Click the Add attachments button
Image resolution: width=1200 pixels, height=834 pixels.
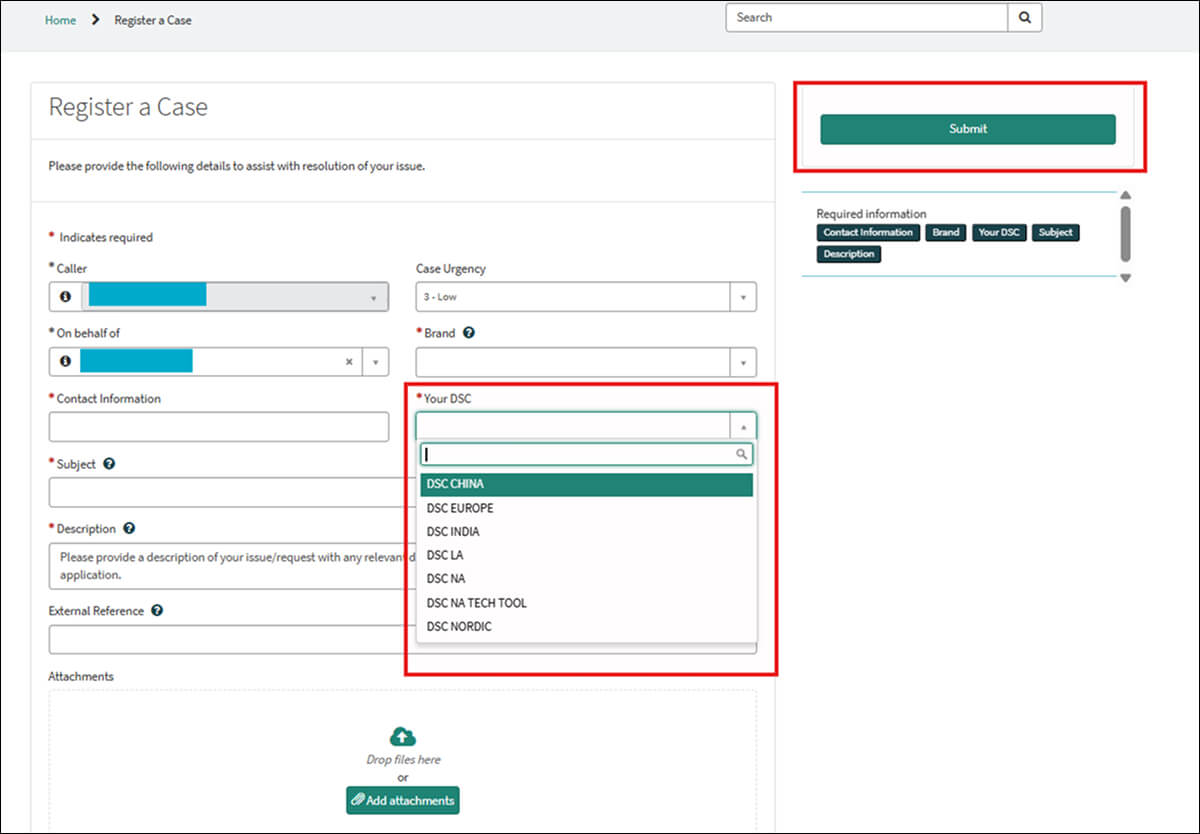pyautogui.click(x=402, y=800)
